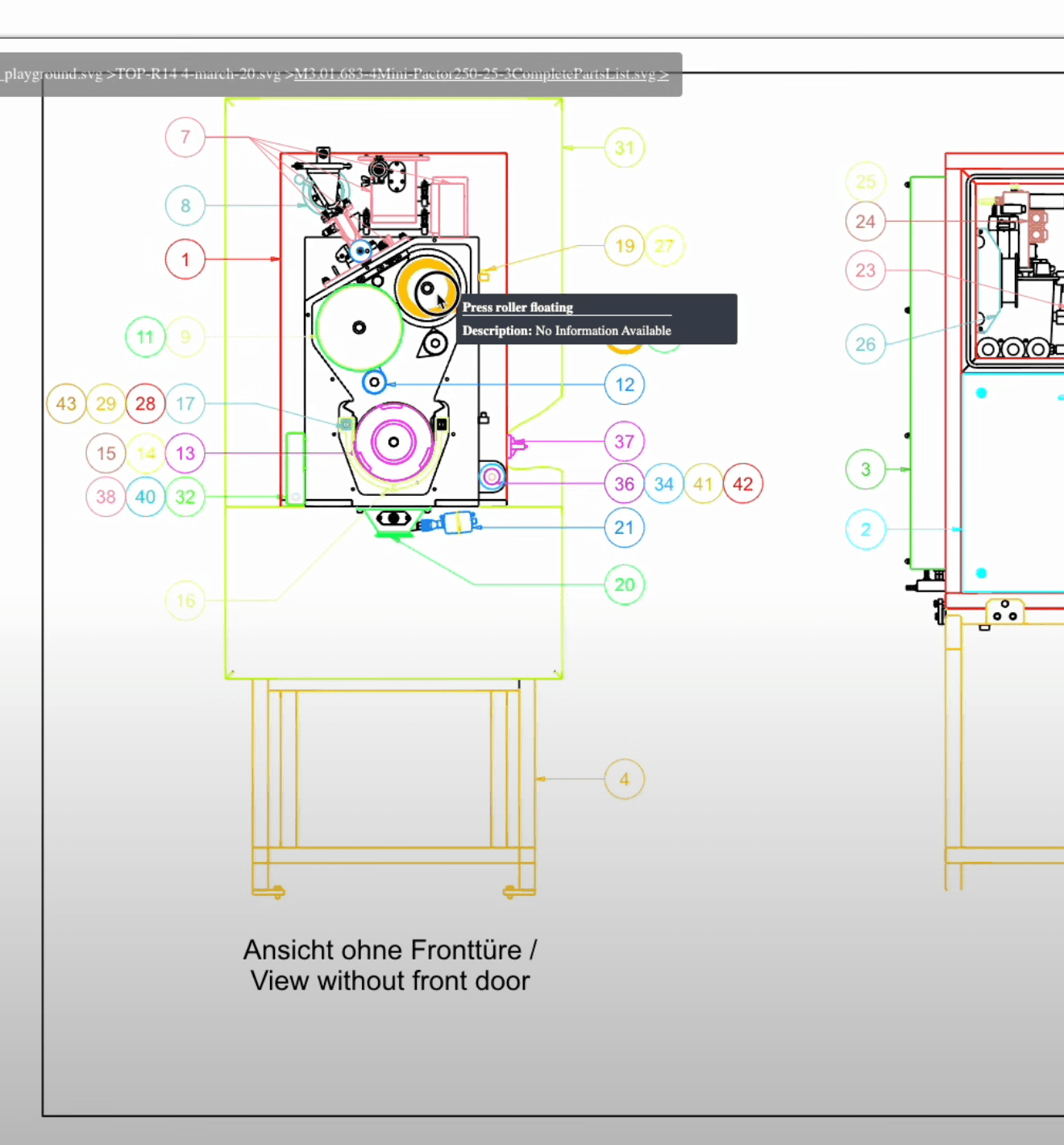Click the yellow-green callout 31
1064x1145 pixels.
pyautogui.click(x=625, y=148)
